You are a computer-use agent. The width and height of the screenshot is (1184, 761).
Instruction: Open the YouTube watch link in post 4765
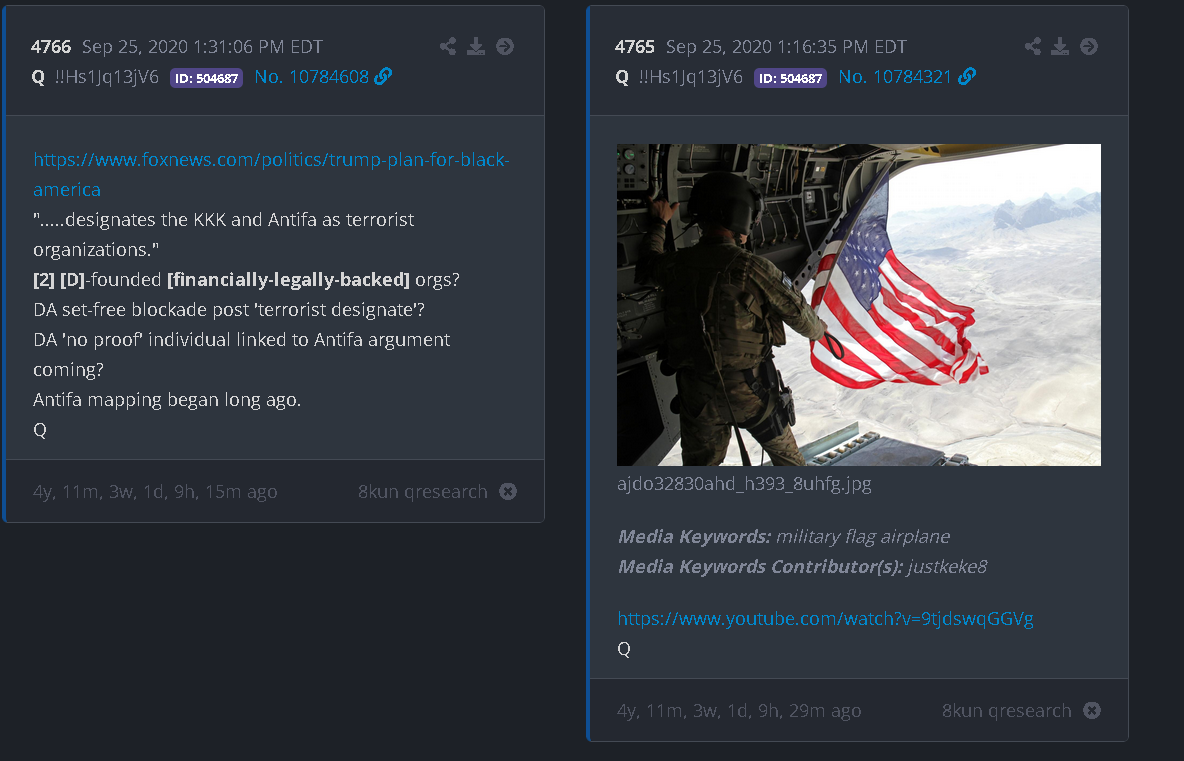[x=825, y=619]
